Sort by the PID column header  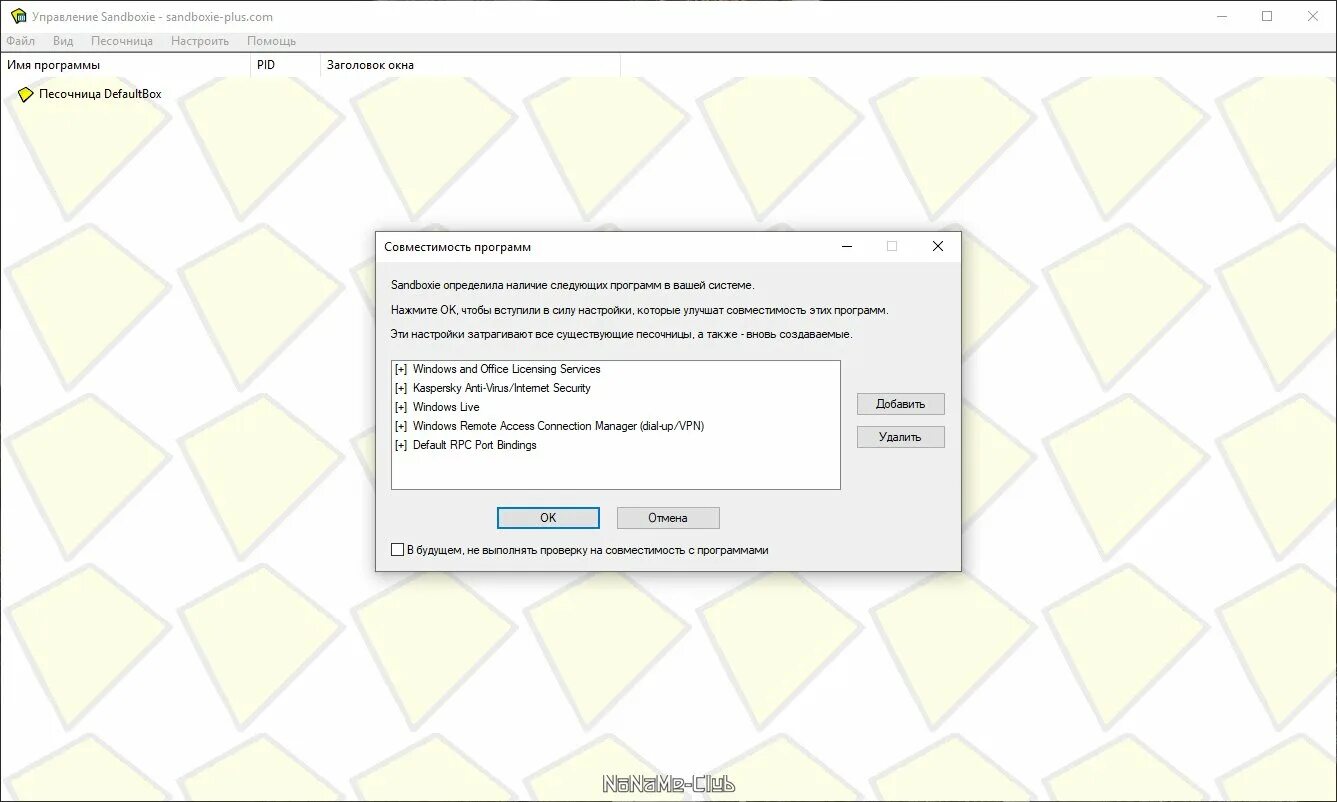tap(285, 65)
